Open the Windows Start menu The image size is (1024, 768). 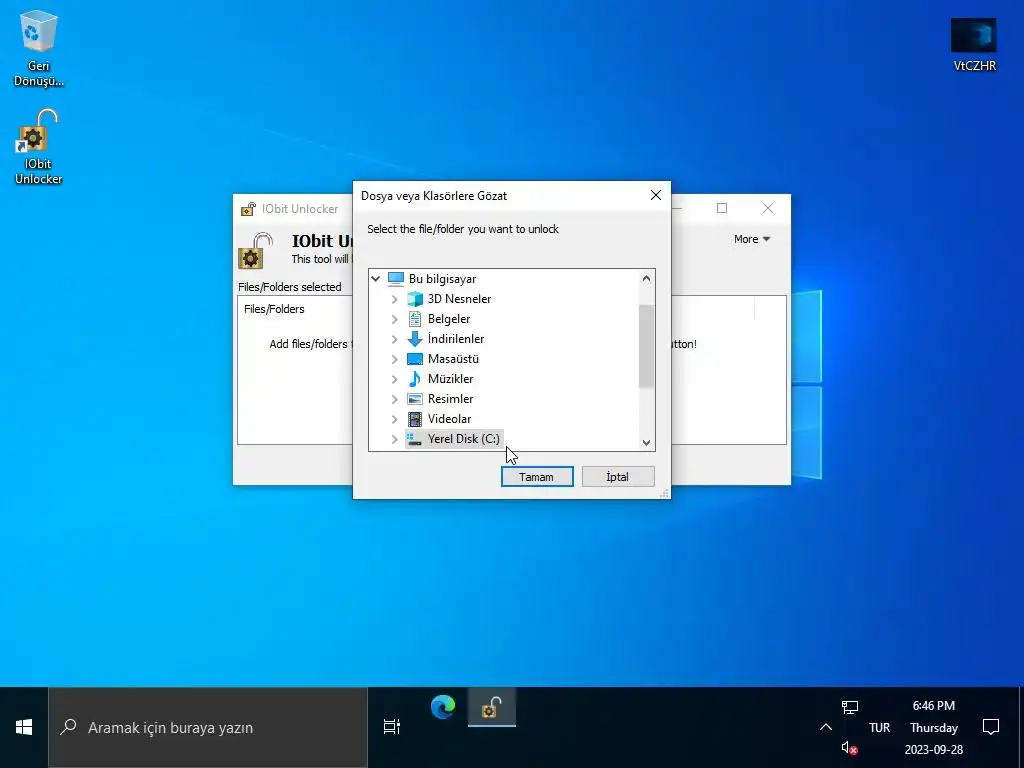pos(24,727)
